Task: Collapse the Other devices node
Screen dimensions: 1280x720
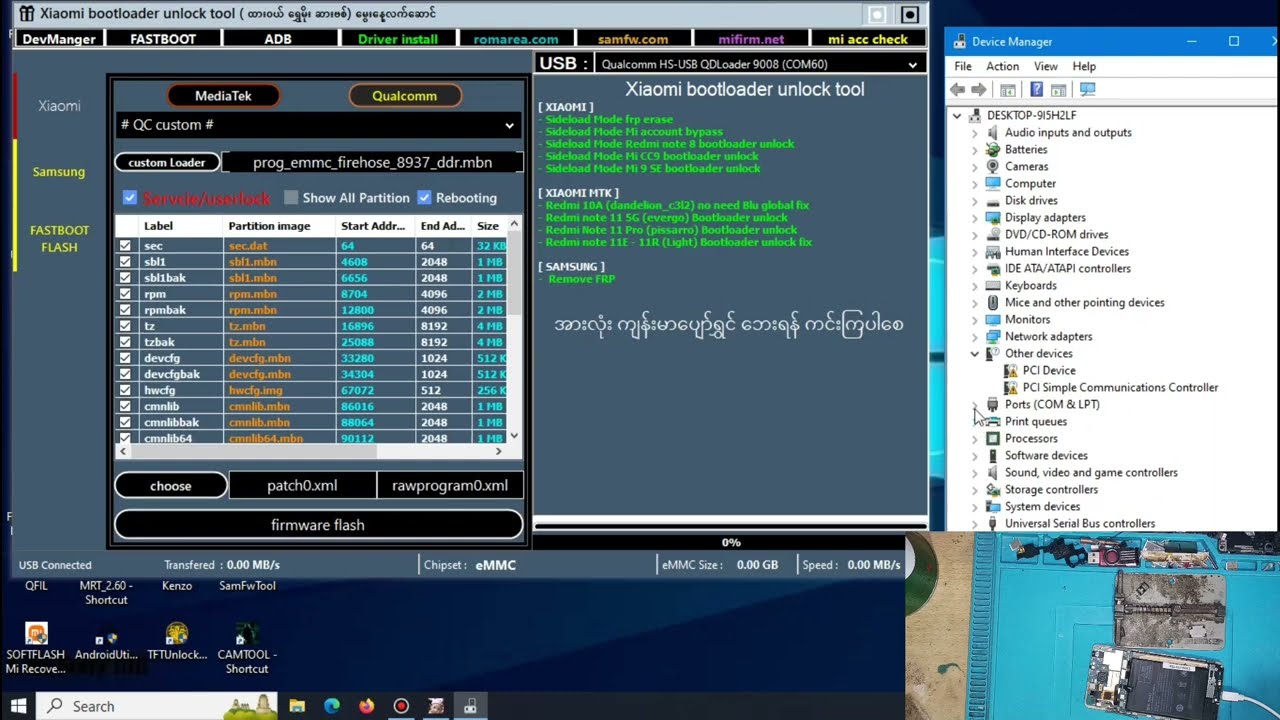Action: pyautogui.click(x=975, y=353)
